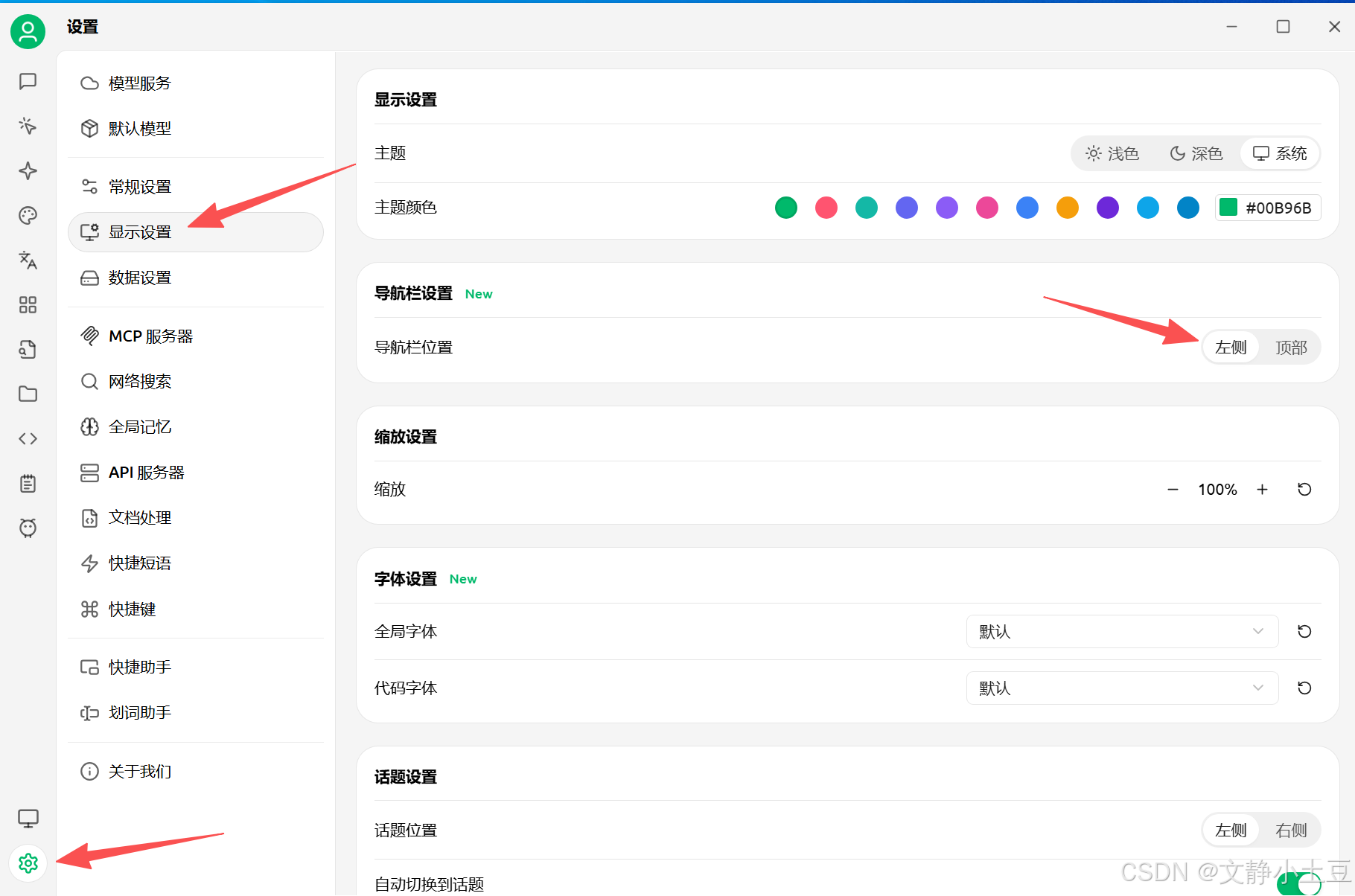Viewport: 1355px width, 896px height.
Task: Set topic position to 右侧
Action: coord(1291,831)
